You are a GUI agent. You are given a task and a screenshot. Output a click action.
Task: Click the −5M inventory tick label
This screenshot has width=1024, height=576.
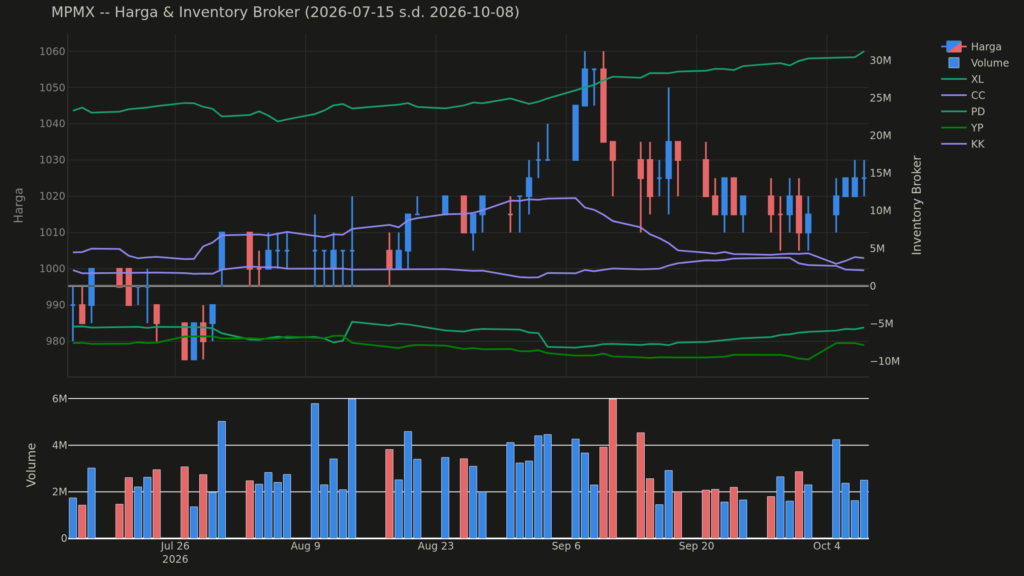[x=881, y=323]
